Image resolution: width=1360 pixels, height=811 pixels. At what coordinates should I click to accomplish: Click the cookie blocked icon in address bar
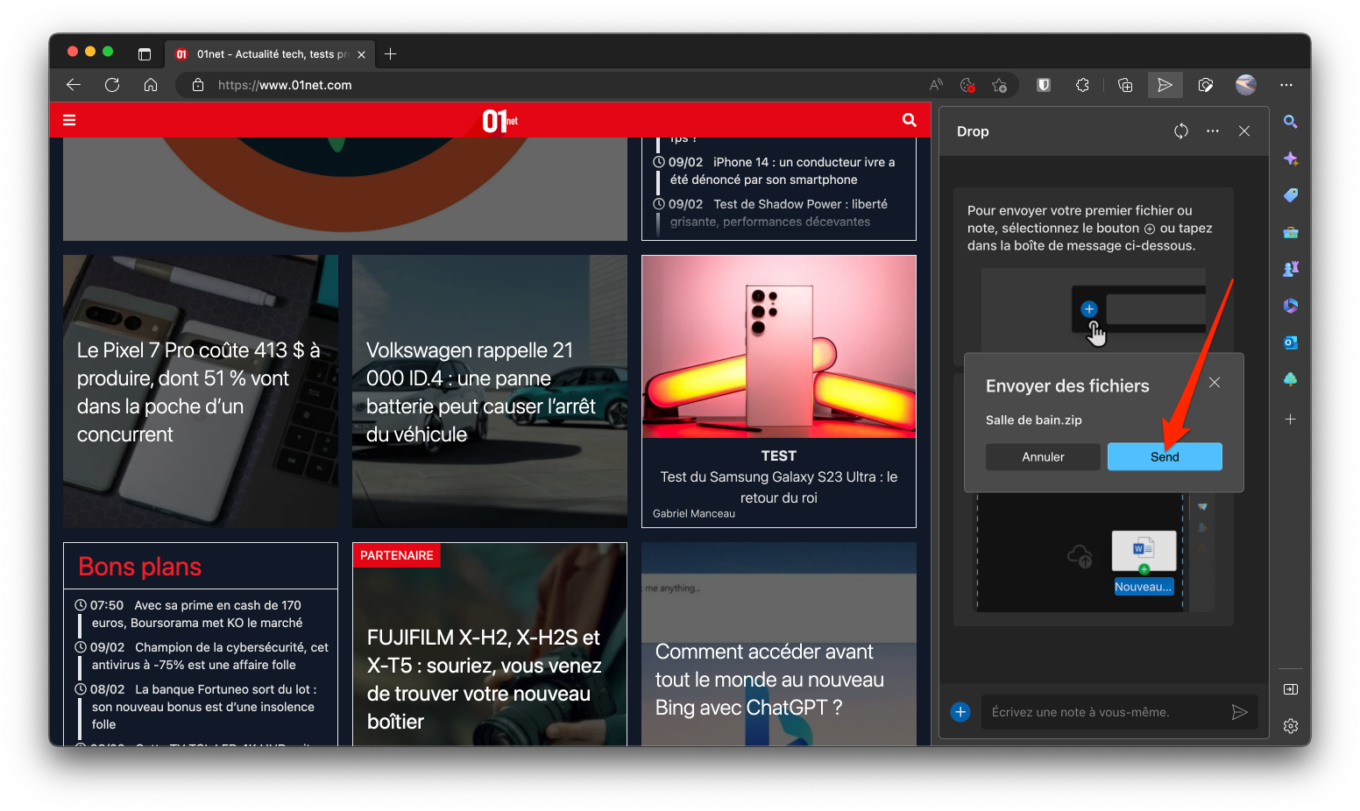click(x=967, y=85)
